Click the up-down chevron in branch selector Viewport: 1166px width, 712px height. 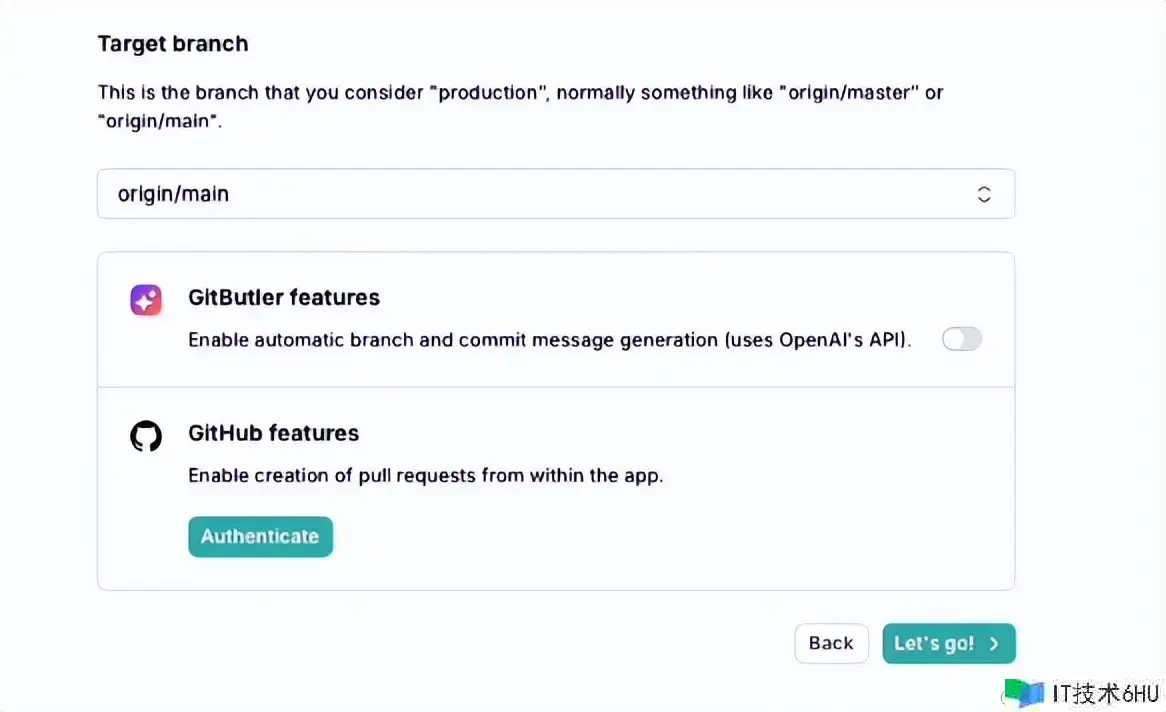[x=984, y=195]
